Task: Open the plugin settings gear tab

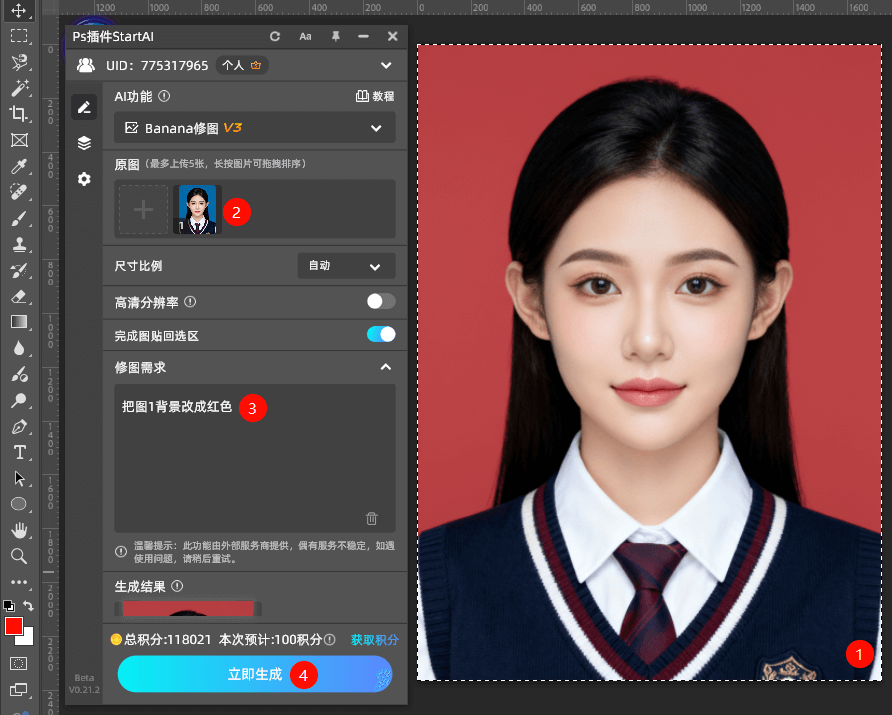Action: [84, 179]
